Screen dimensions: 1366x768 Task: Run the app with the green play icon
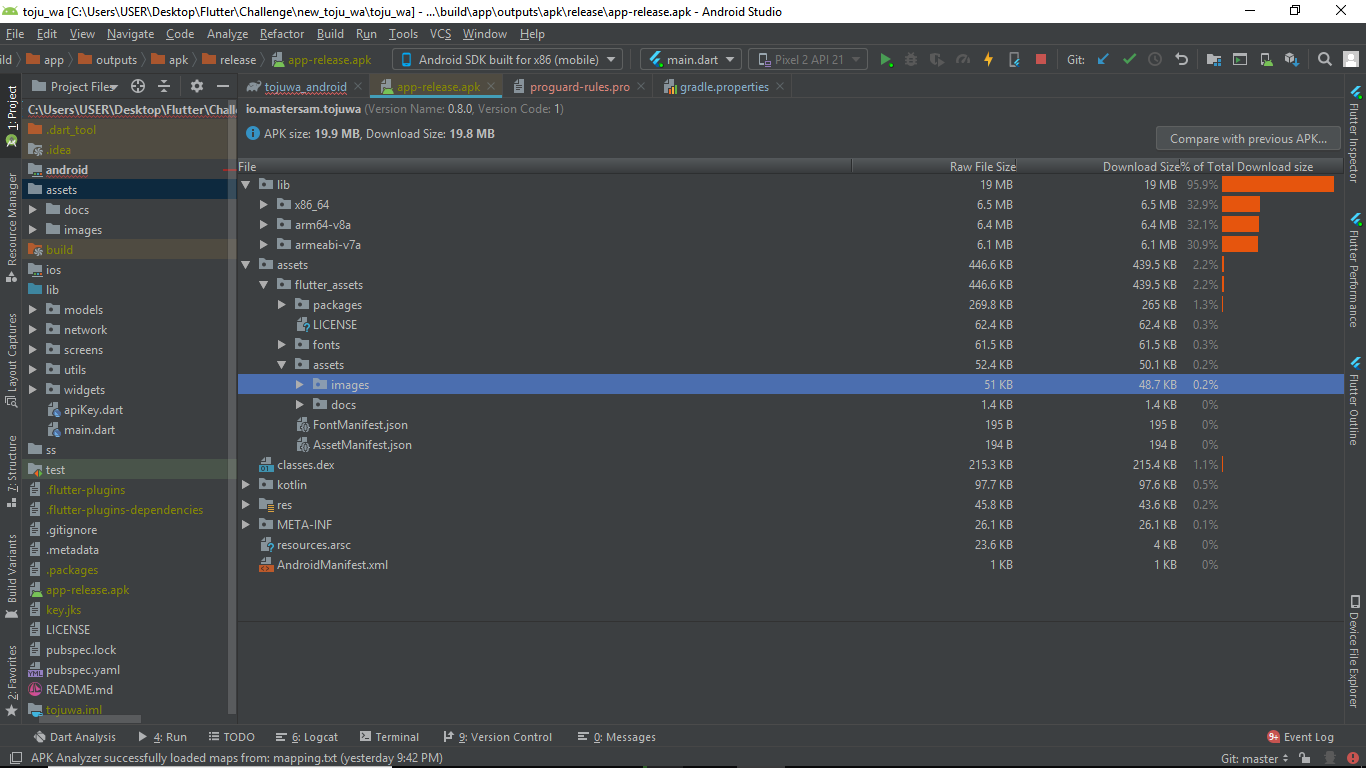886,60
